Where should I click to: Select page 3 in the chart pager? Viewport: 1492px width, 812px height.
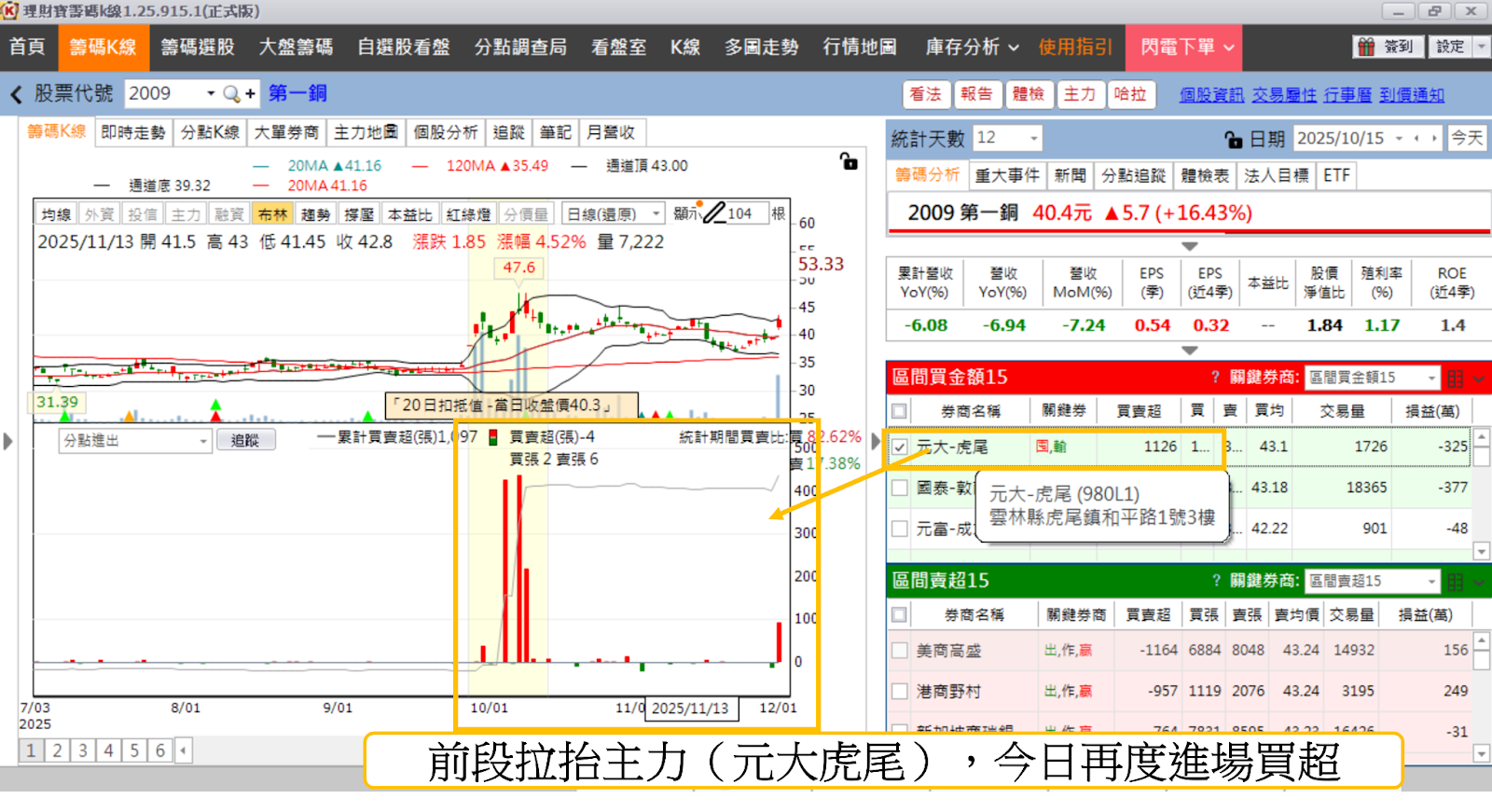pyautogui.click(x=83, y=750)
